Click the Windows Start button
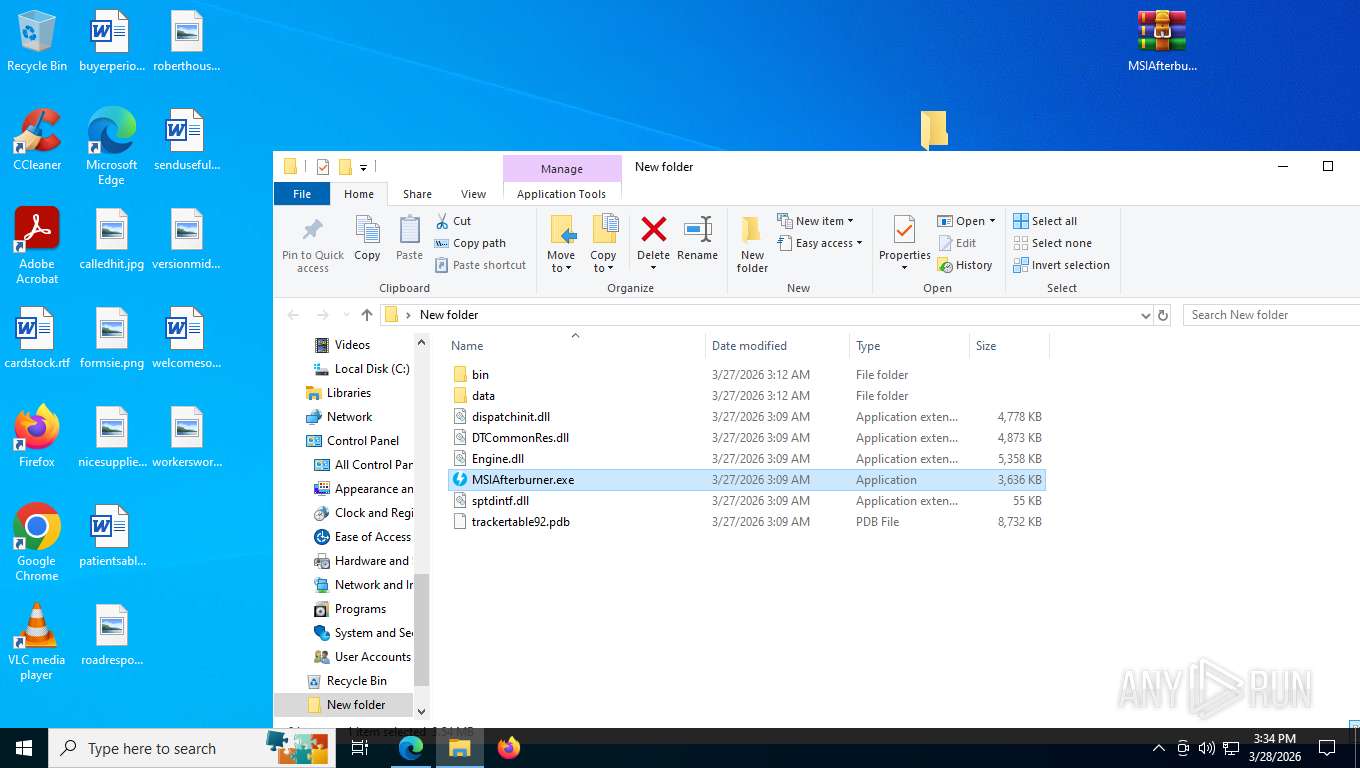This screenshot has width=1360, height=768. [x=24, y=748]
